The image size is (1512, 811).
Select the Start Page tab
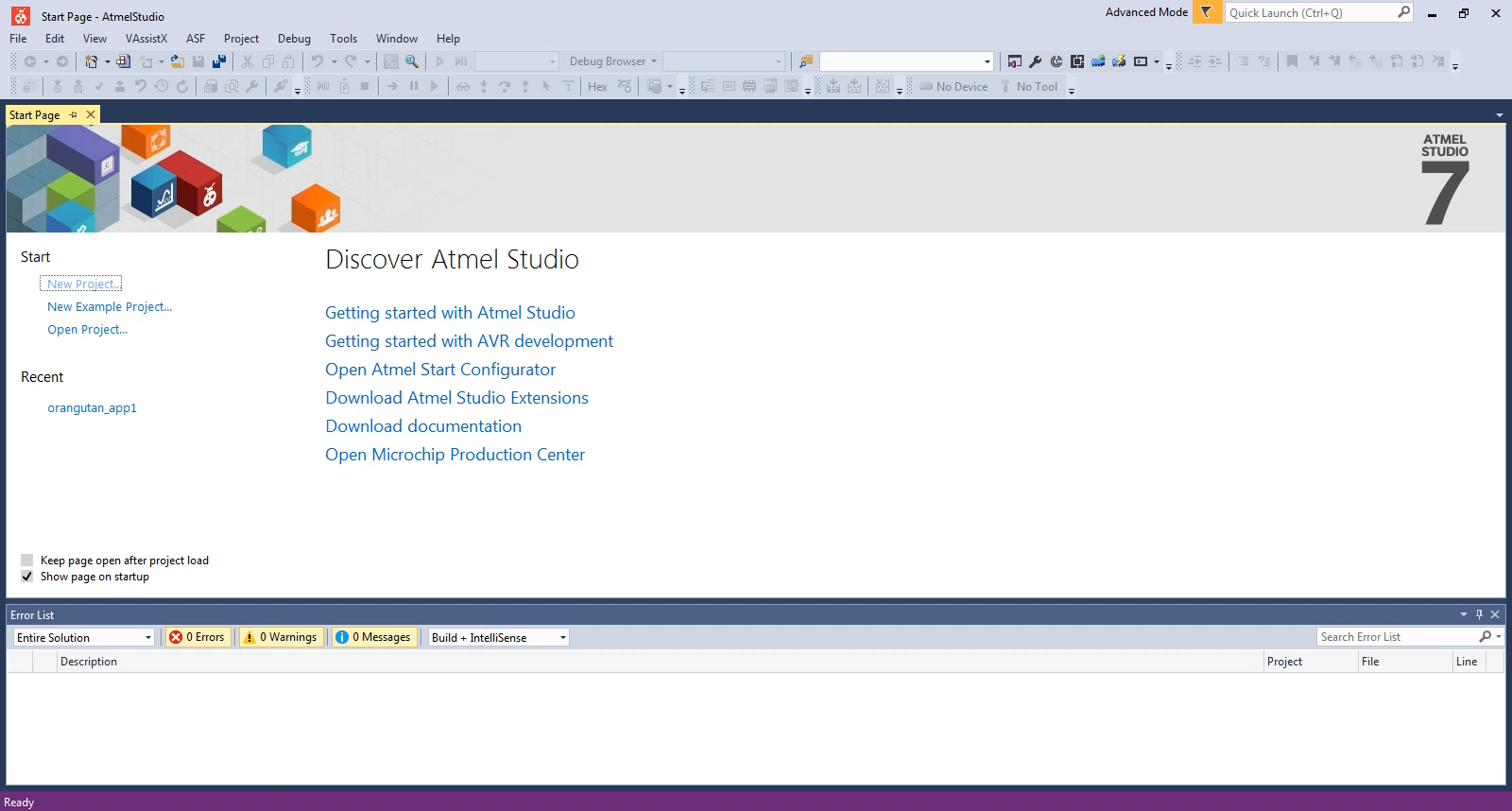tap(35, 114)
